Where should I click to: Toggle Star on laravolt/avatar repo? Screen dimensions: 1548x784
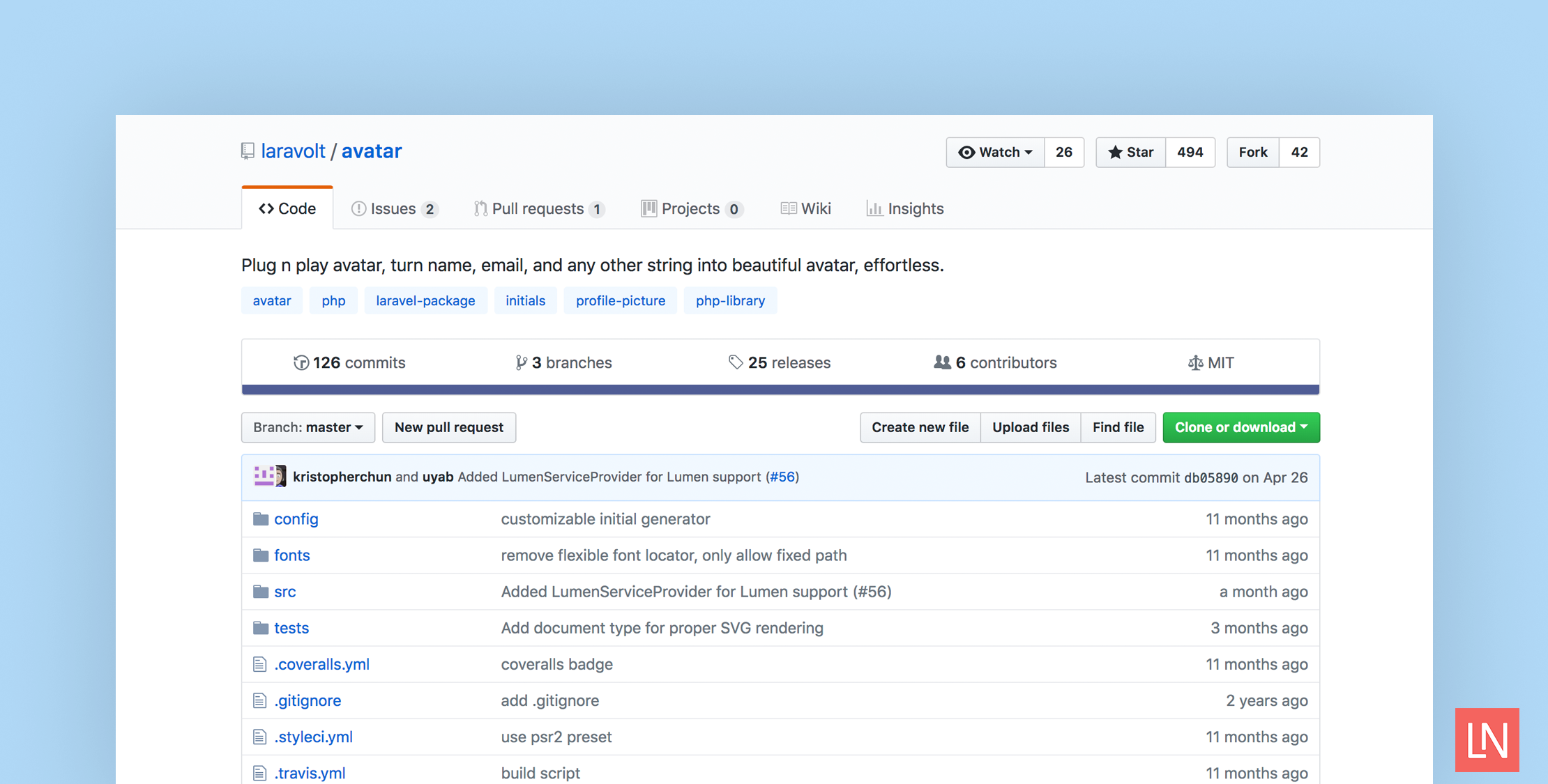[x=1132, y=152]
